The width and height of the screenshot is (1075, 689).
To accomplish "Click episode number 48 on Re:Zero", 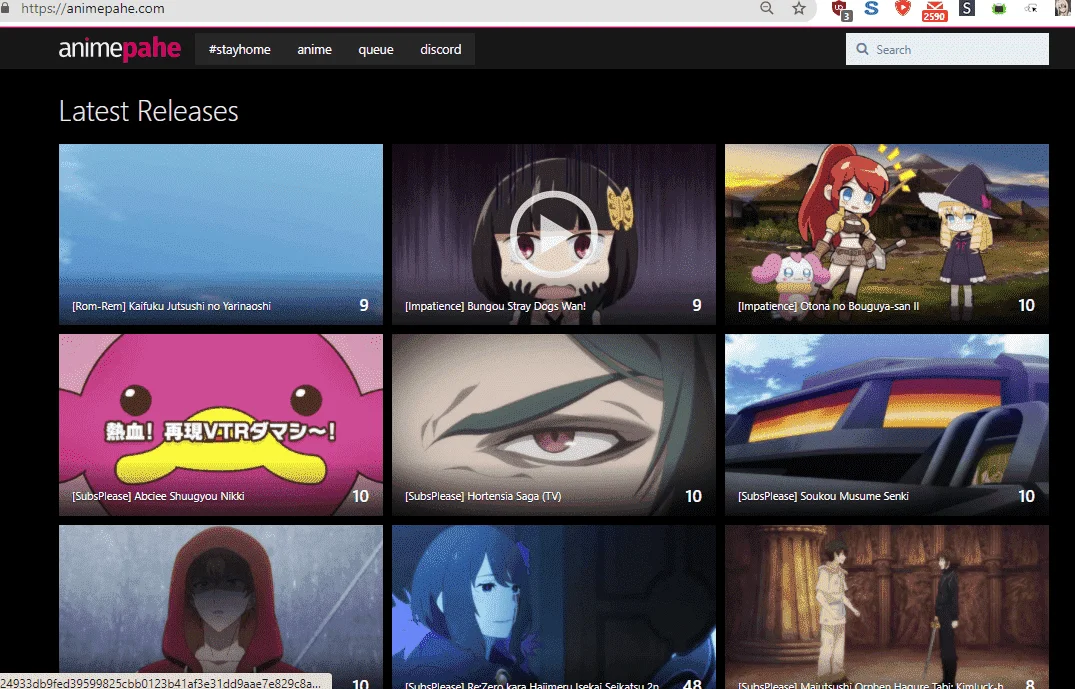I will click(692, 684).
